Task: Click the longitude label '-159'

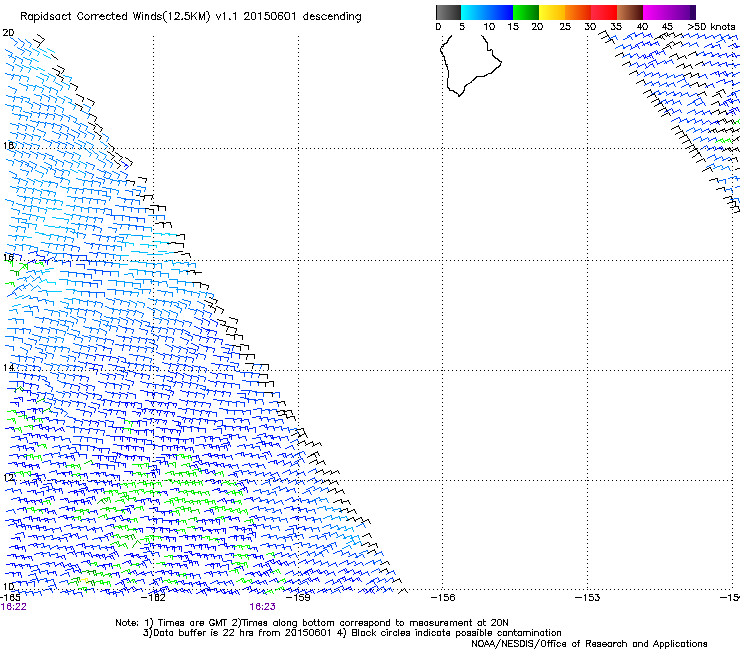Action: pyautogui.click(x=299, y=598)
